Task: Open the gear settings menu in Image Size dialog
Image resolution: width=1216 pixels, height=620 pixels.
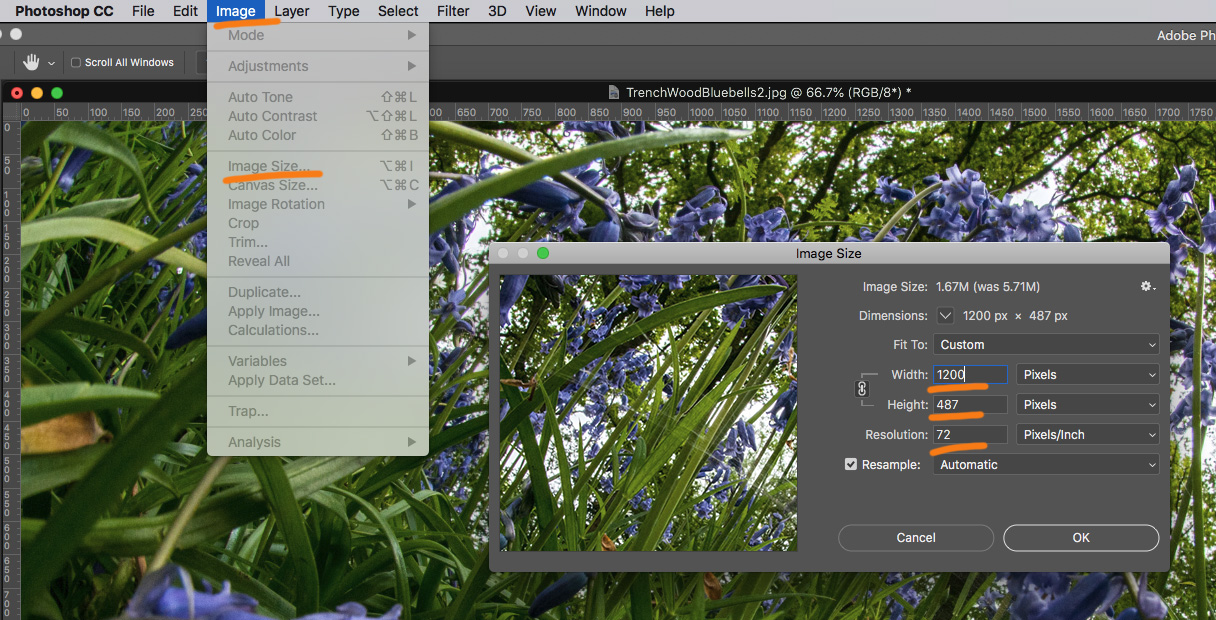Action: (x=1148, y=287)
